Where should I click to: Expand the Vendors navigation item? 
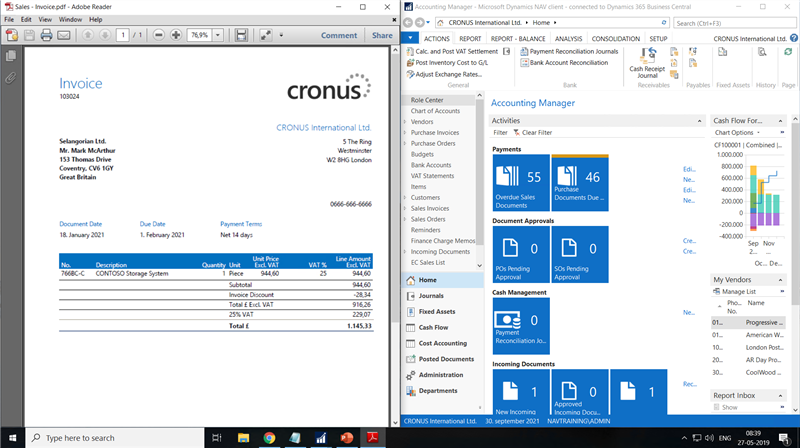pos(405,122)
